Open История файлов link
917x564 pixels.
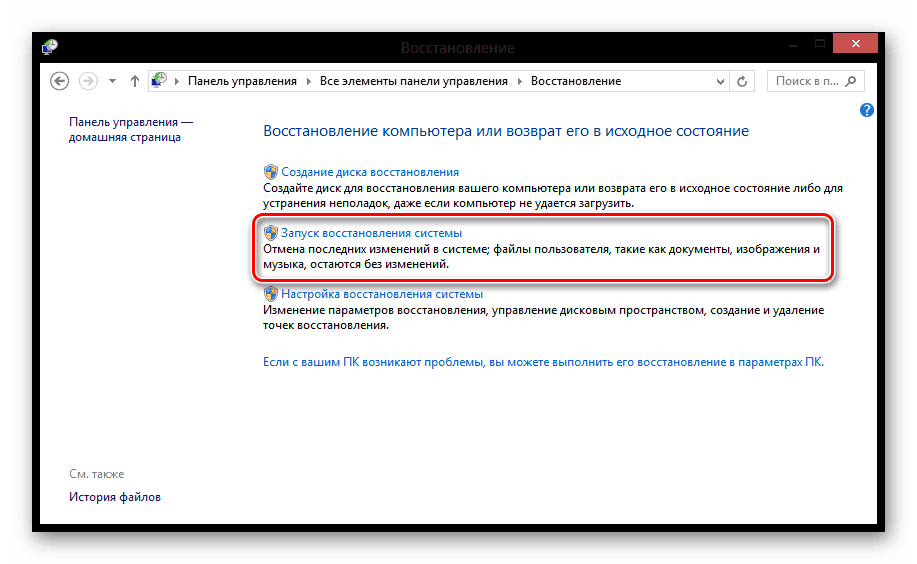(115, 497)
